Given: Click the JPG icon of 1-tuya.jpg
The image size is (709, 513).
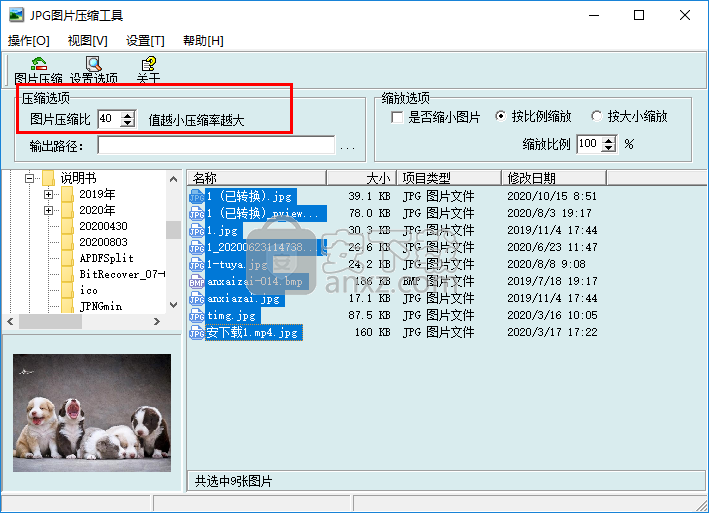Looking at the screenshot, I should [x=197, y=264].
